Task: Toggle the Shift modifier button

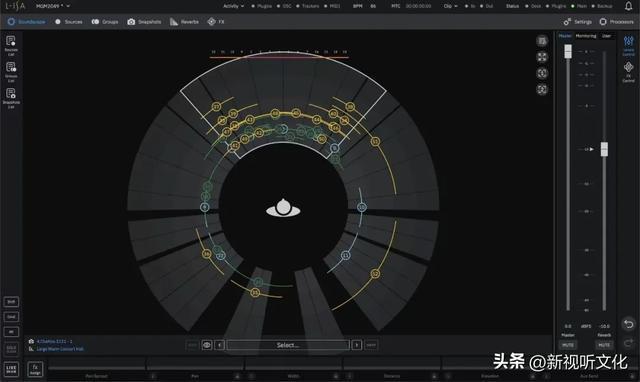Action: click(11, 302)
